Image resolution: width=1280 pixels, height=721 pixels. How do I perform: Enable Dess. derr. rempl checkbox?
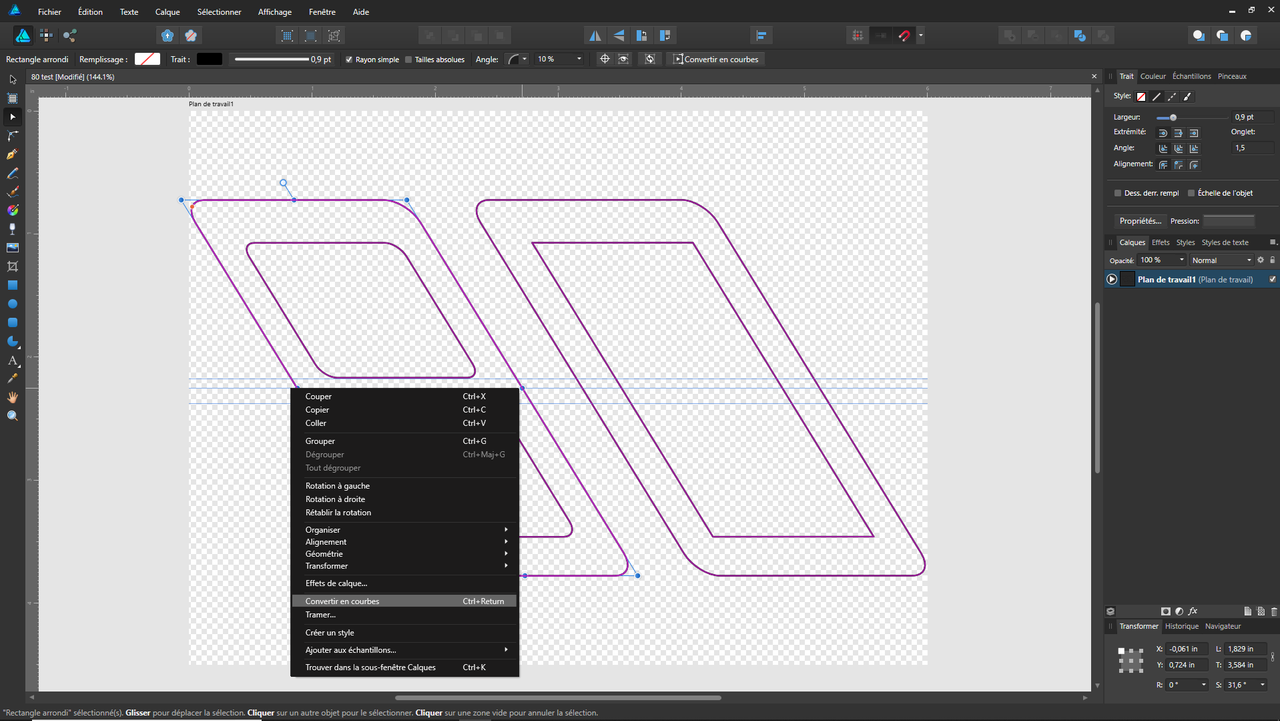tap(1117, 193)
